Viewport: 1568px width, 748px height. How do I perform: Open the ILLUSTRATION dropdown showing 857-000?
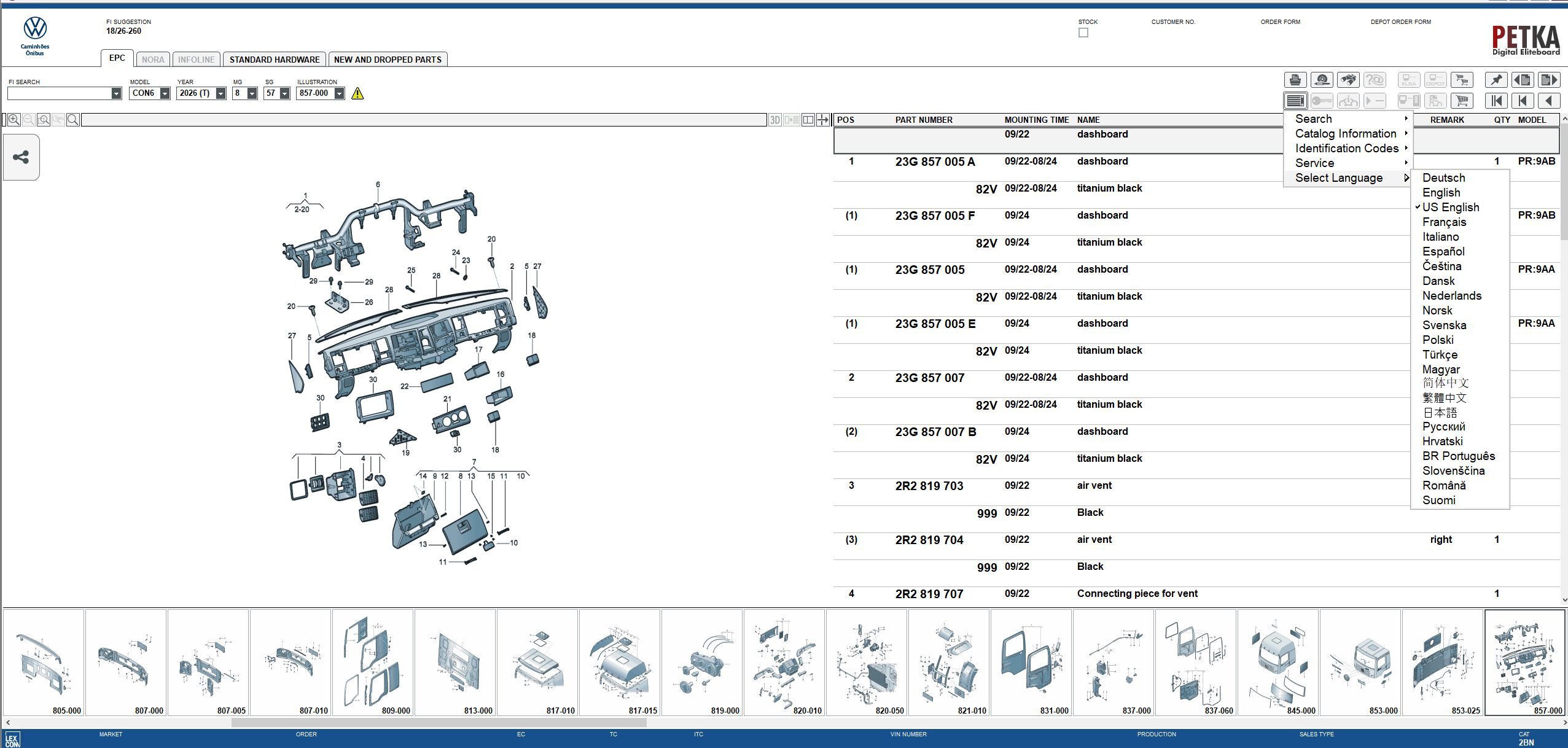(x=339, y=93)
